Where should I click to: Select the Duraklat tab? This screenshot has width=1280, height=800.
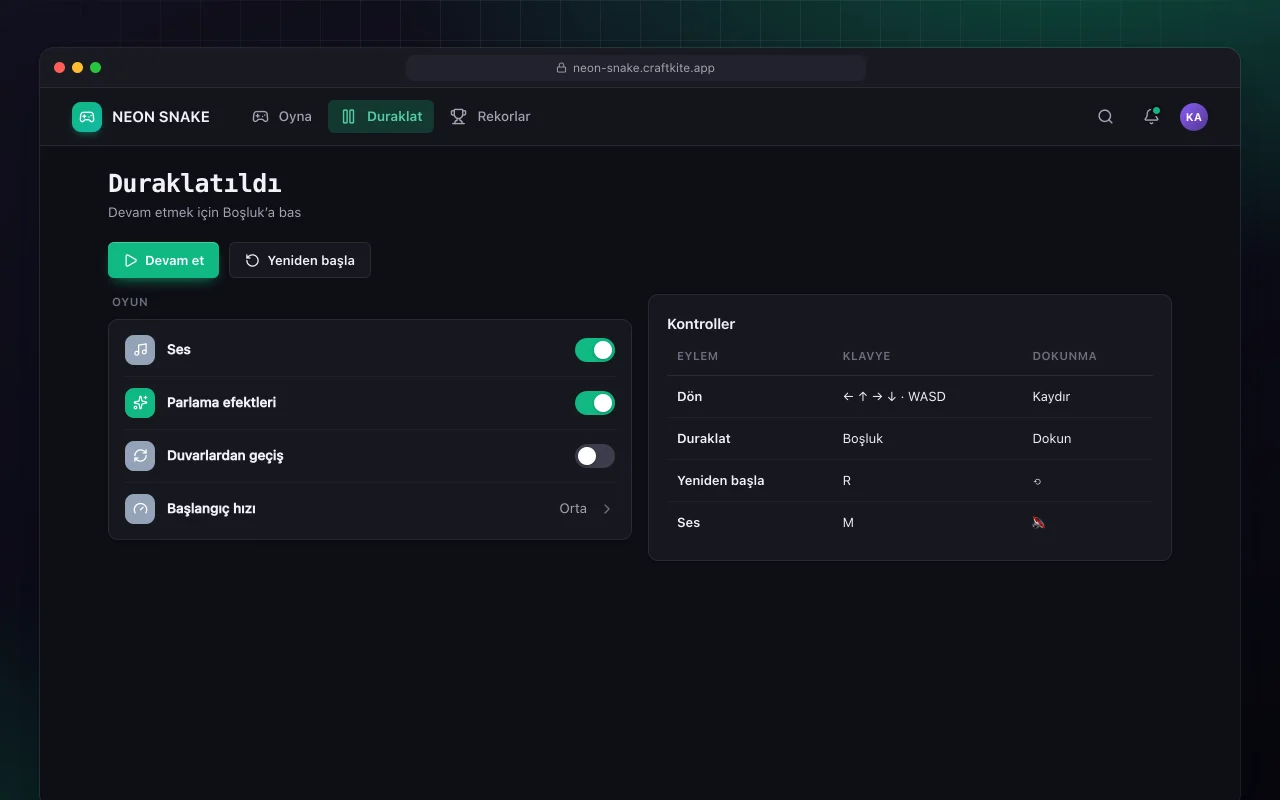tap(381, 117)
